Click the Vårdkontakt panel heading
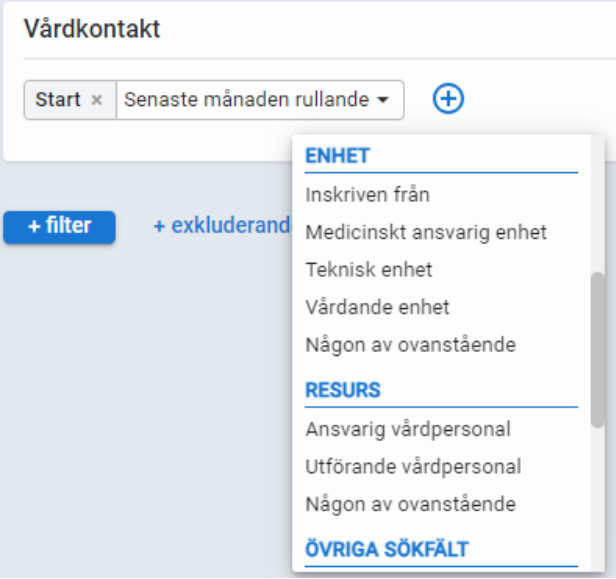Viewport: 616px width, 579px height. pos(92,29)
